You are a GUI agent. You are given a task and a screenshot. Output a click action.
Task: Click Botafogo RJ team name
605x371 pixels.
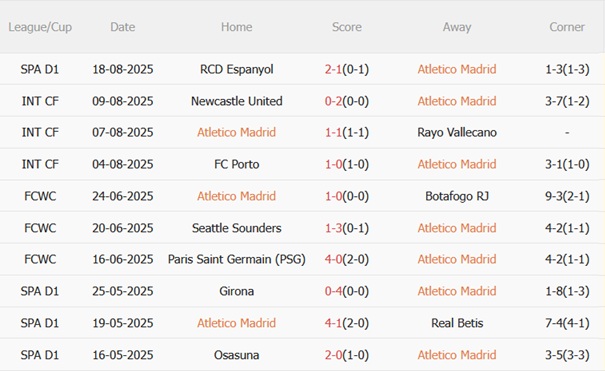click(457, 196)
